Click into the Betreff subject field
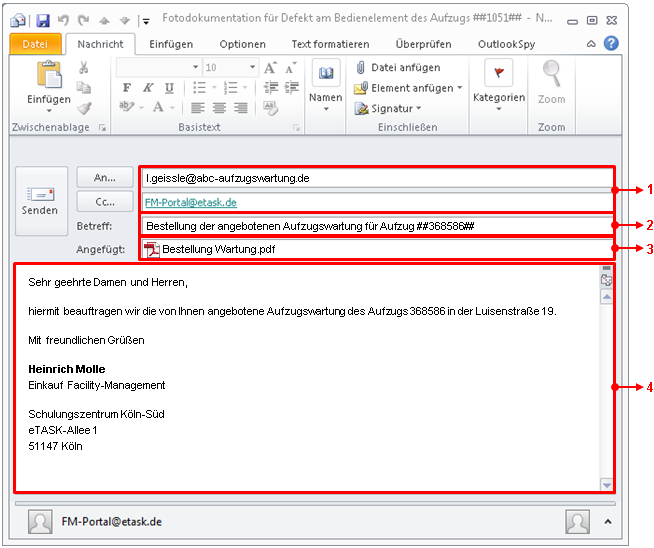The image size is (654, 548). click(377, 226)
